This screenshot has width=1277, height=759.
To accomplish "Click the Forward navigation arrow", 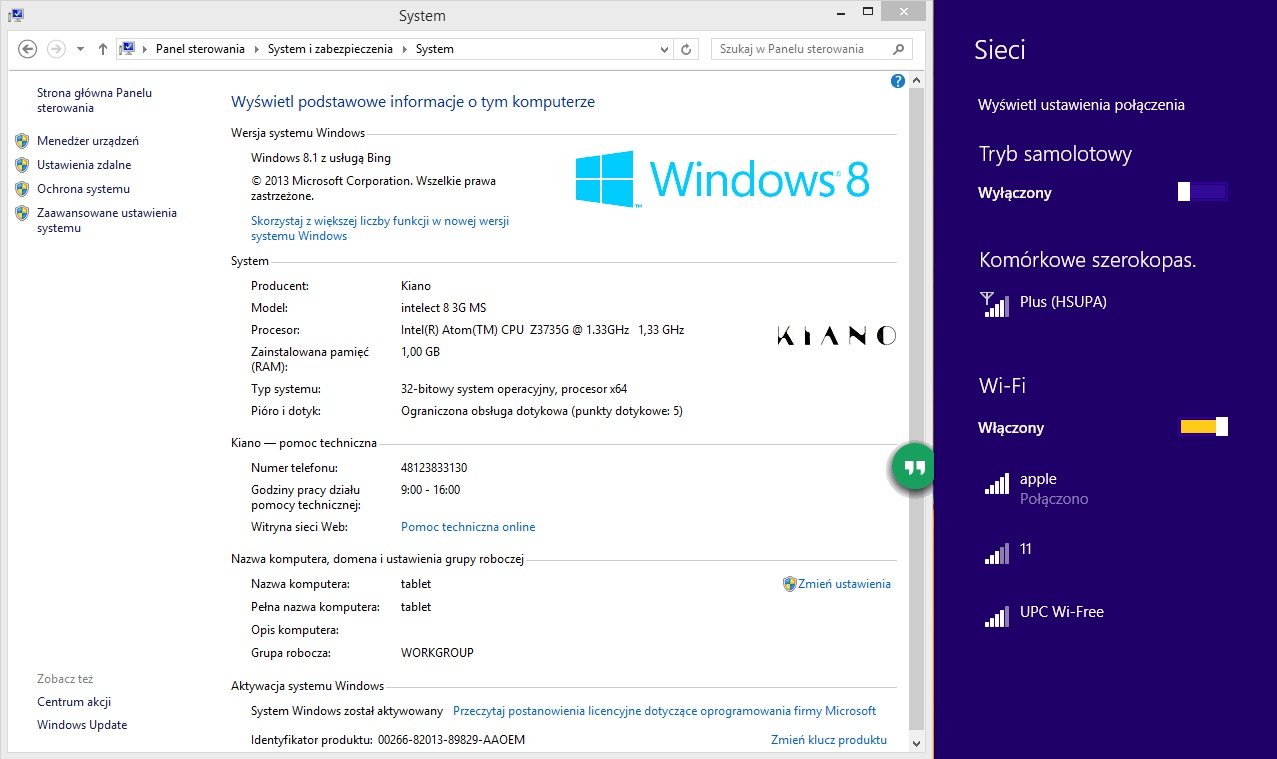I will [57, 49].
